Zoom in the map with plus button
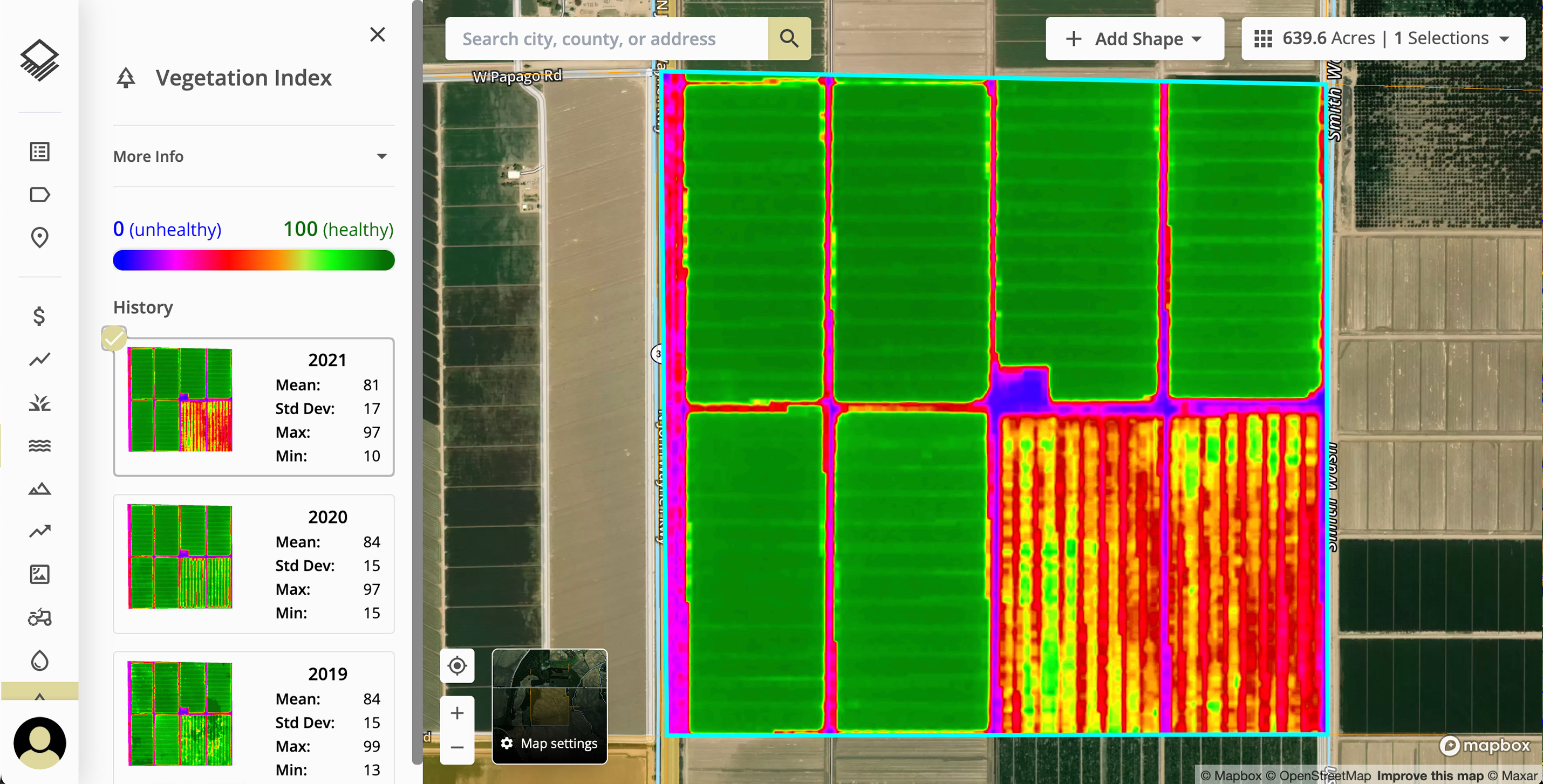Image resolution: width=1543 pixels, height=784 pixels. pyautogui.click(x=457, y=713)
